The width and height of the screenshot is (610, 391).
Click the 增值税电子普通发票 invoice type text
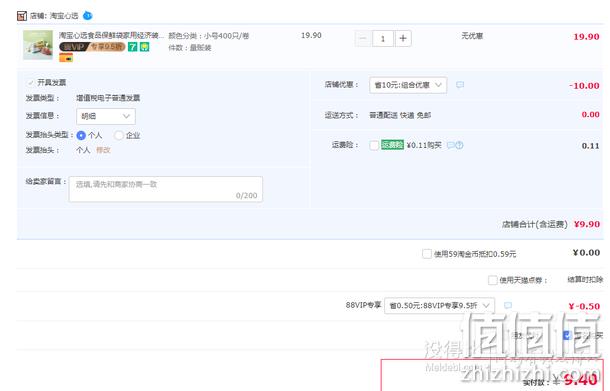[108, 98]
